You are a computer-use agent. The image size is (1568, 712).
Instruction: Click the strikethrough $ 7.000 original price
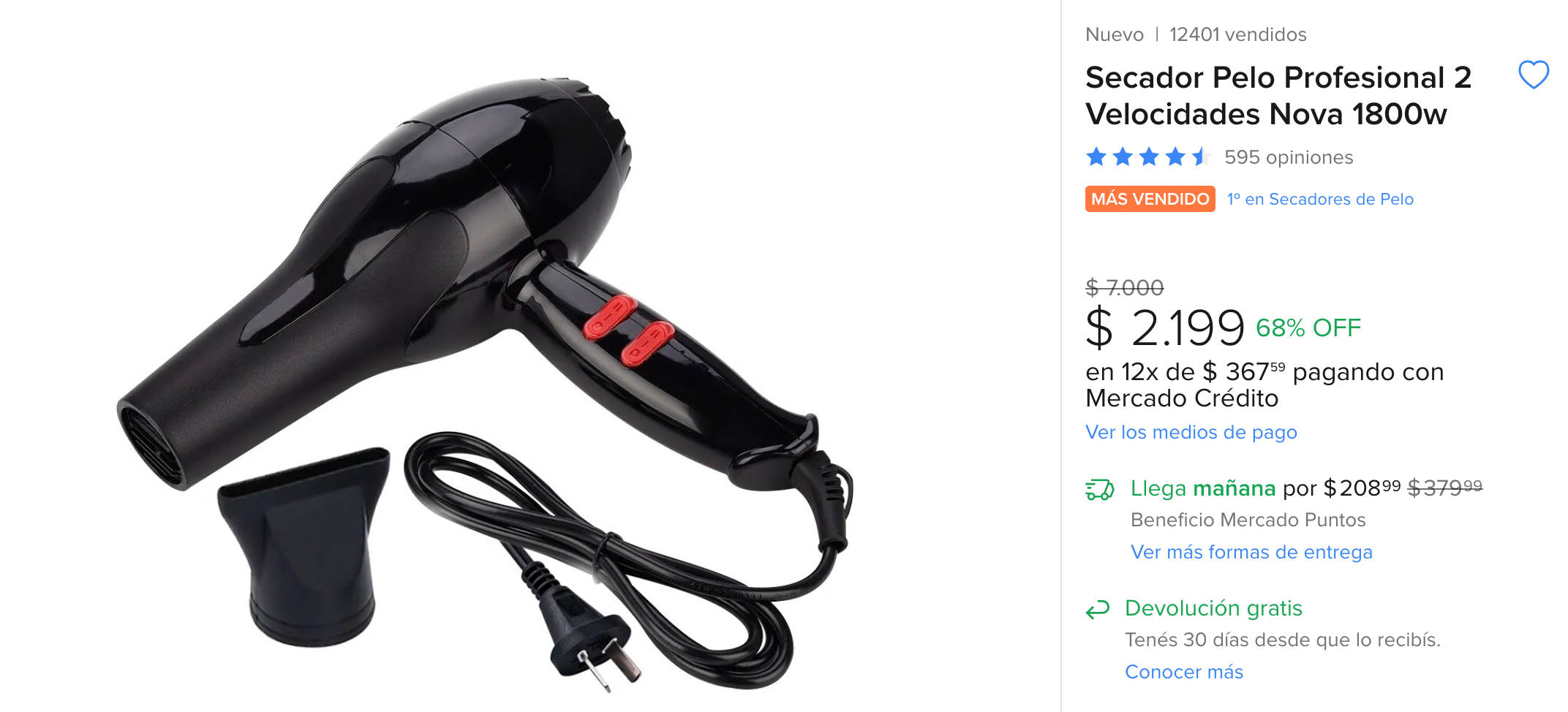point(1124,288)
